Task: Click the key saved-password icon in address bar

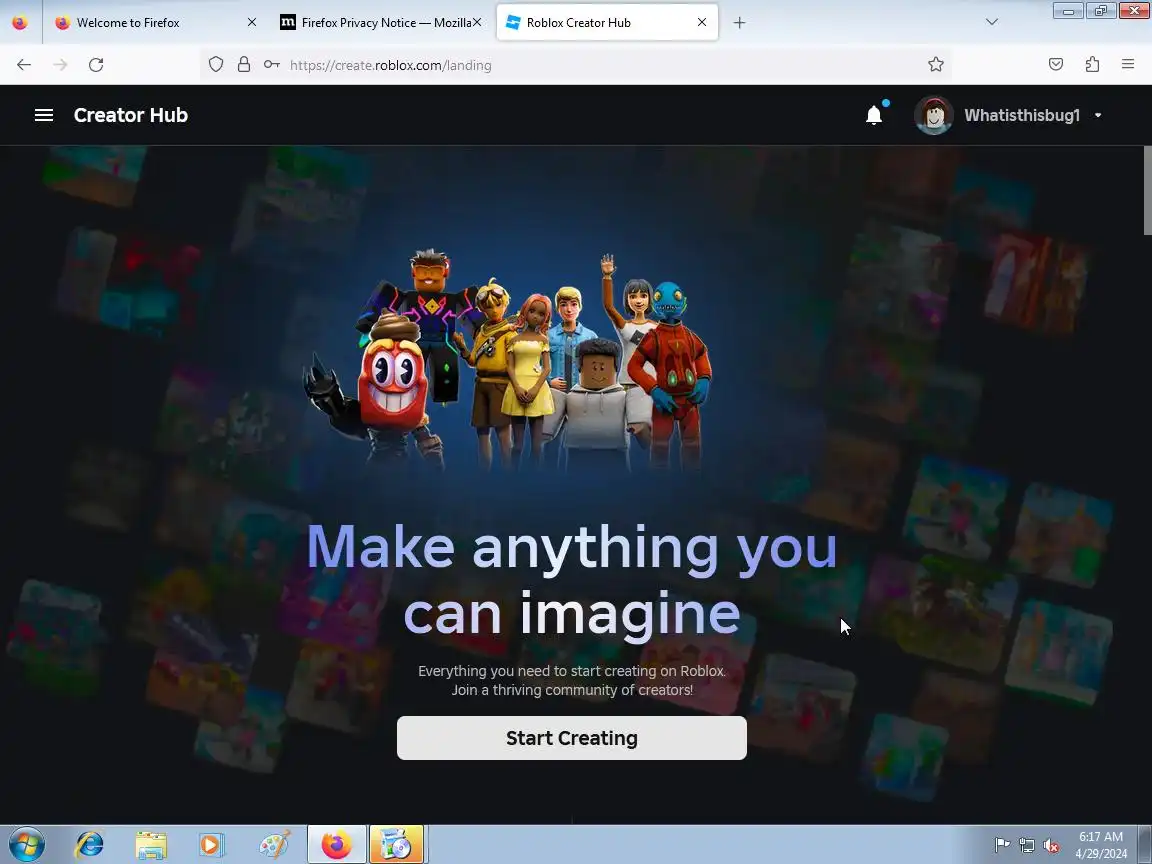Action: pos(272,65)
